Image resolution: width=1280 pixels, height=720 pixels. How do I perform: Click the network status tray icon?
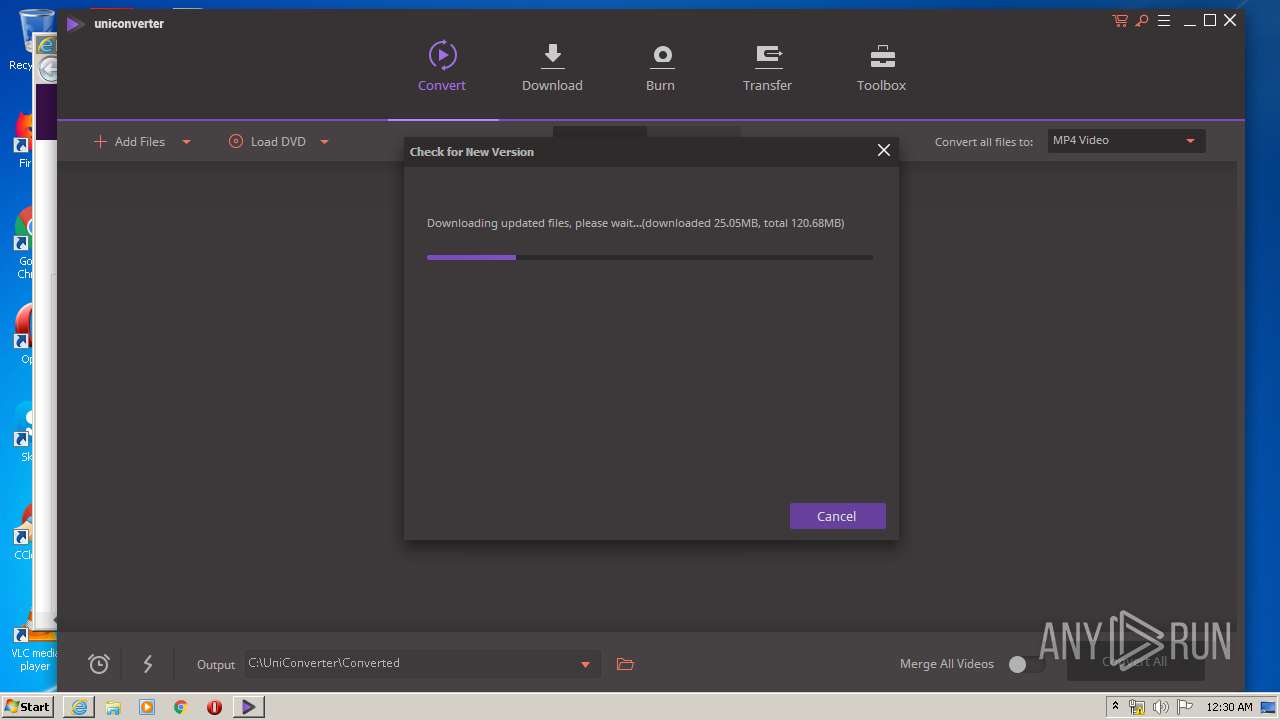(x=1137, y=707)
